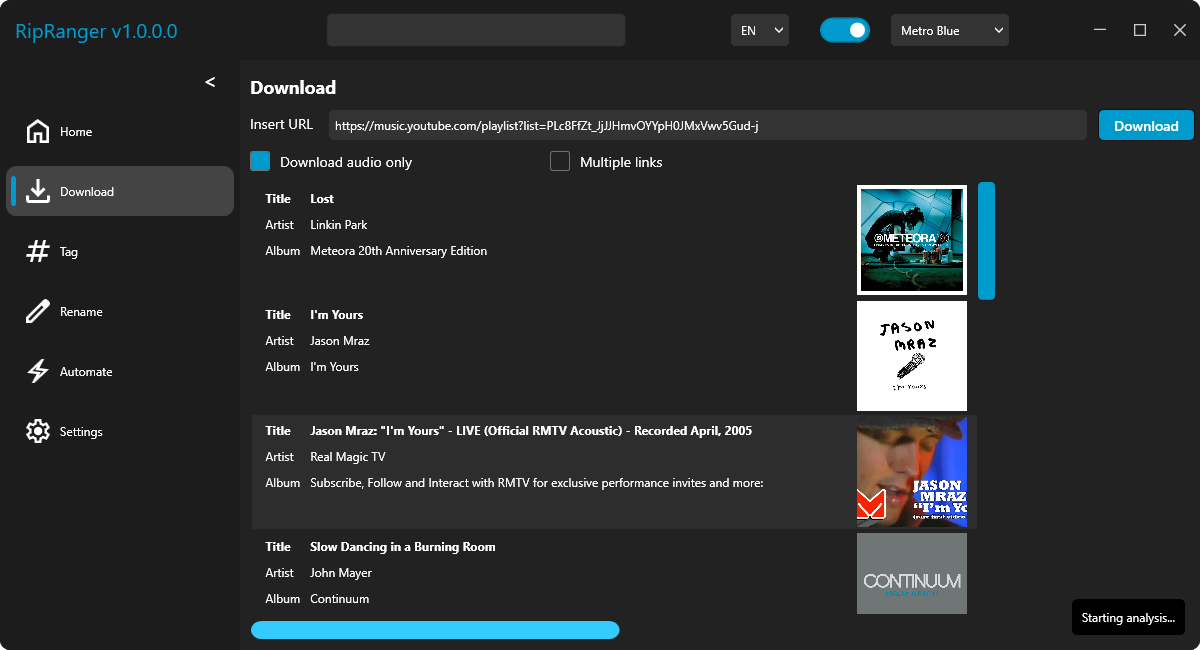Image resolution: width=1200 pixels, height=650 pixels.
Task: Click the Home house icon
Action: (x=38, y=132)
